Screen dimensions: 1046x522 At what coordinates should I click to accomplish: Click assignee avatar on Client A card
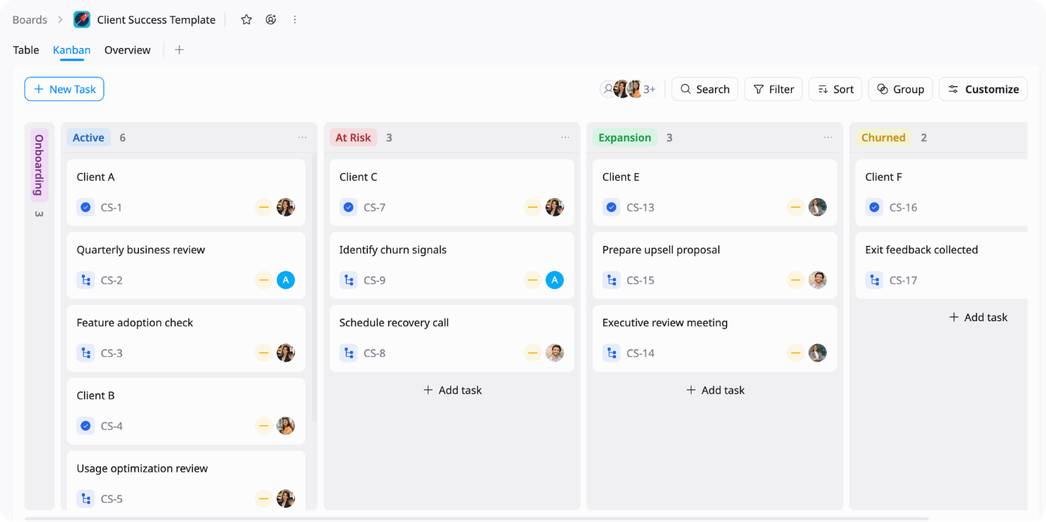pos(286,207)
